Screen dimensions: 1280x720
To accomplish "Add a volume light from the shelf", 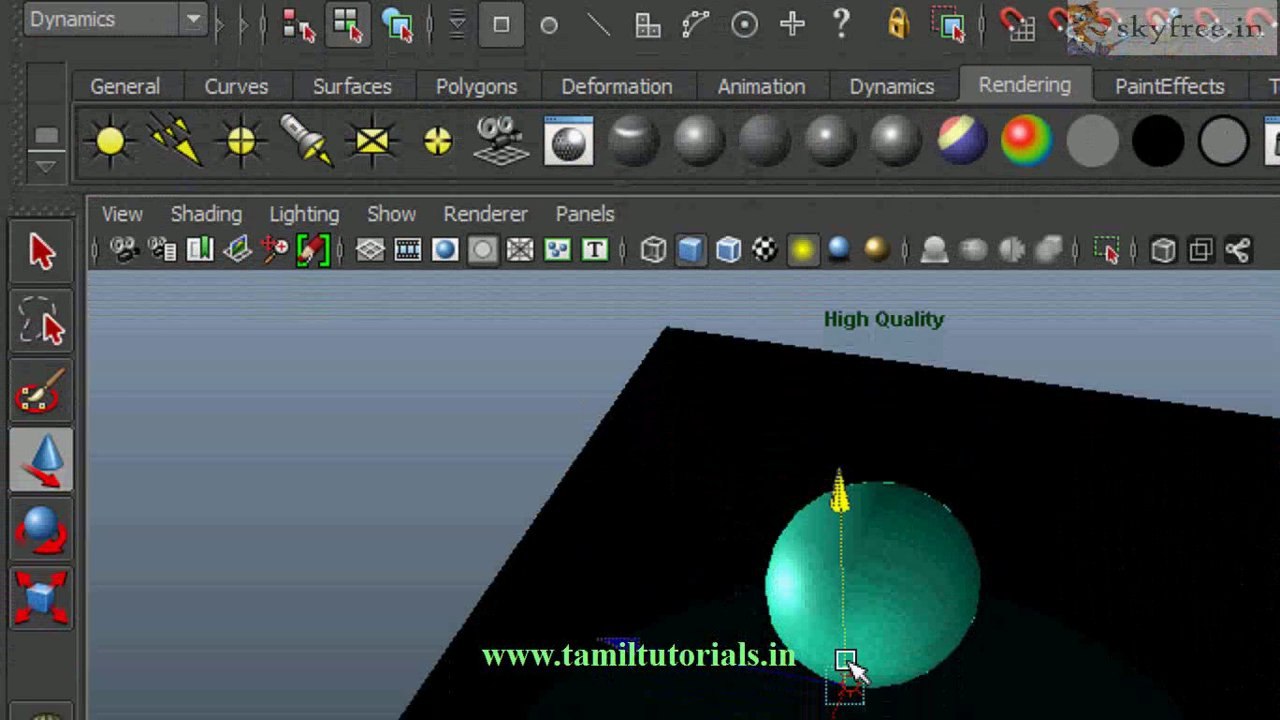I will 437,141.
